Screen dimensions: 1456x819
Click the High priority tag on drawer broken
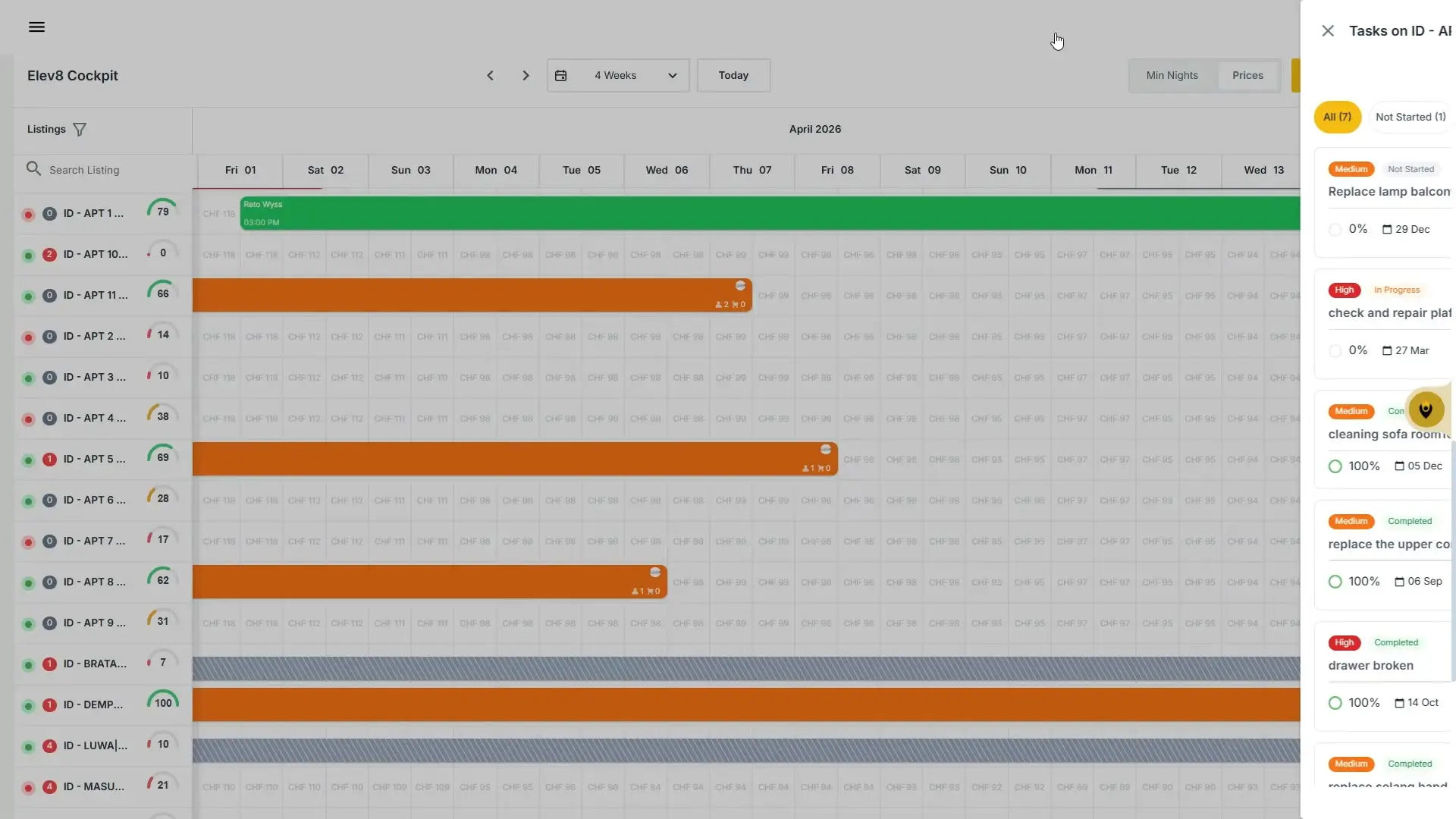click(1344, 643)
